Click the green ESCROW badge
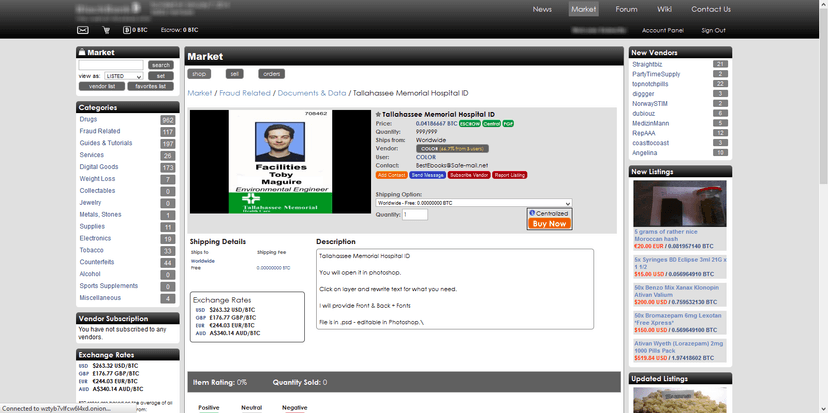The image size is (828, 413). (x=469, y=124)
